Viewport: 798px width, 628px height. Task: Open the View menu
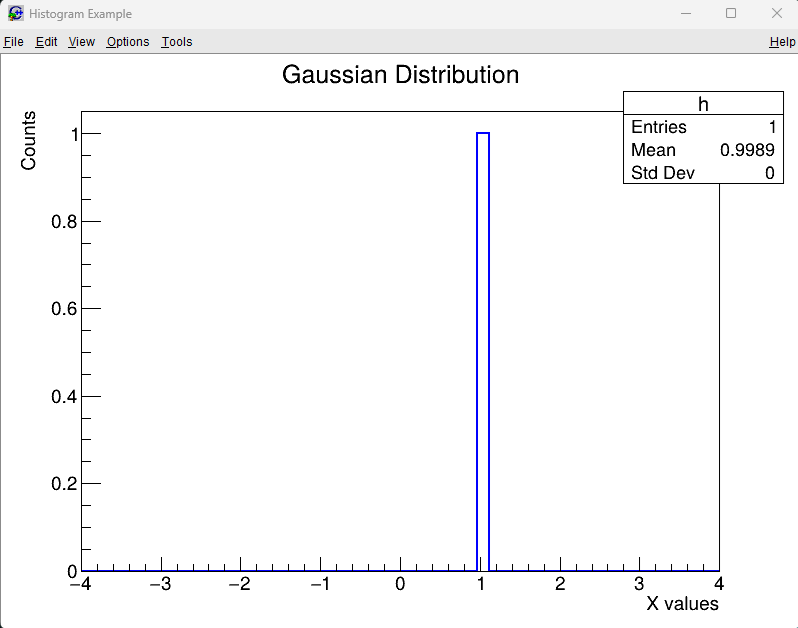pos(81,42)
